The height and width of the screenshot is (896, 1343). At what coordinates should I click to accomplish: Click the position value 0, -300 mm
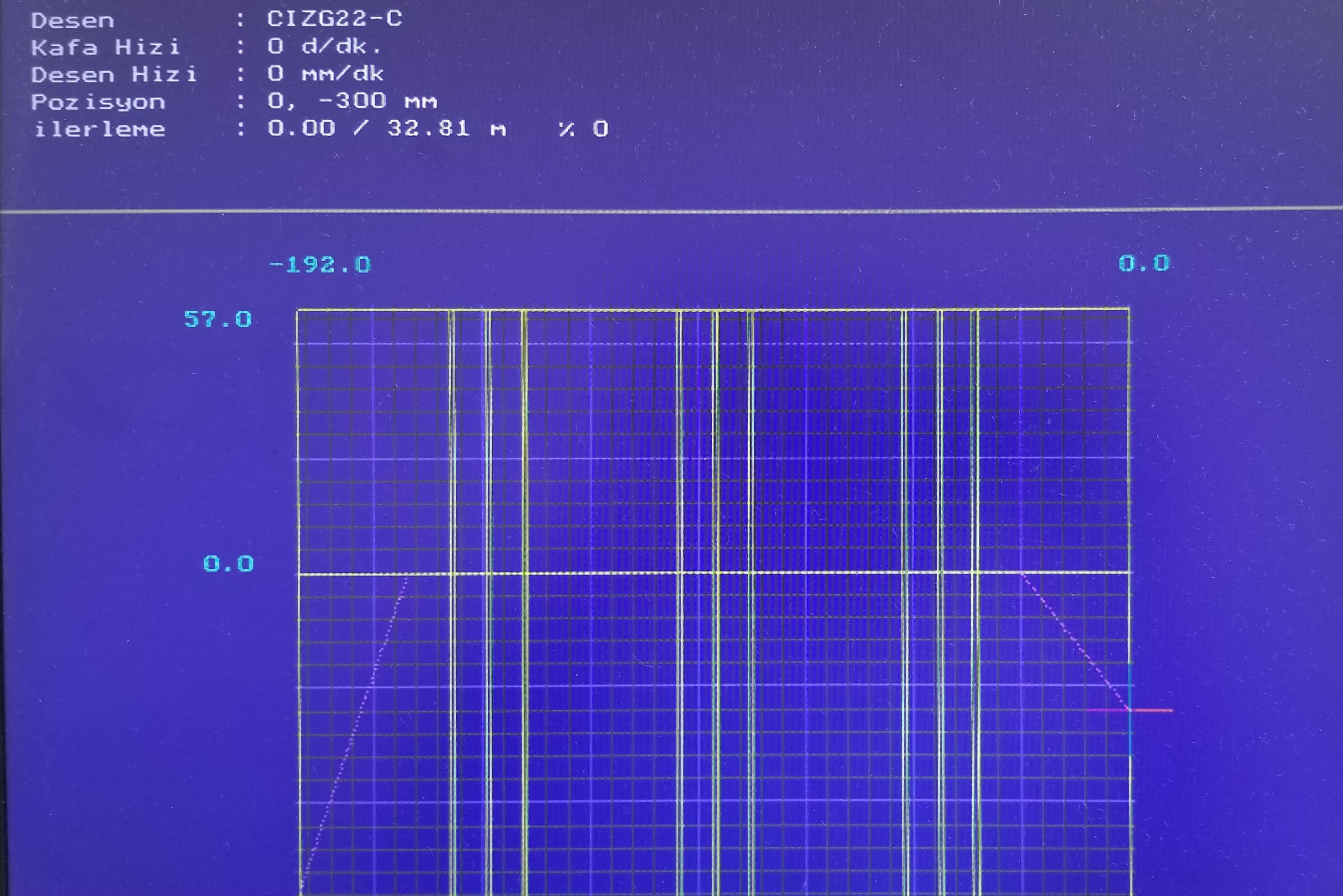[x=352, y=101]
